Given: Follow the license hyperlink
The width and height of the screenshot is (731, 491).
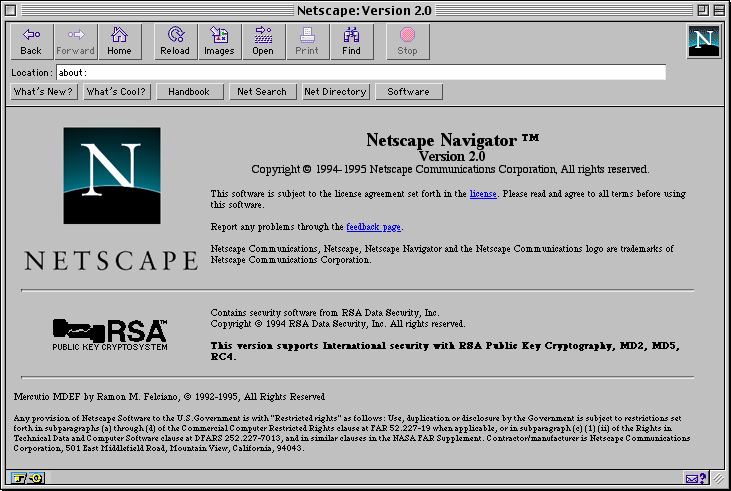Looking at the screenshot, I should pyautogui.click(x=483, y=194).
